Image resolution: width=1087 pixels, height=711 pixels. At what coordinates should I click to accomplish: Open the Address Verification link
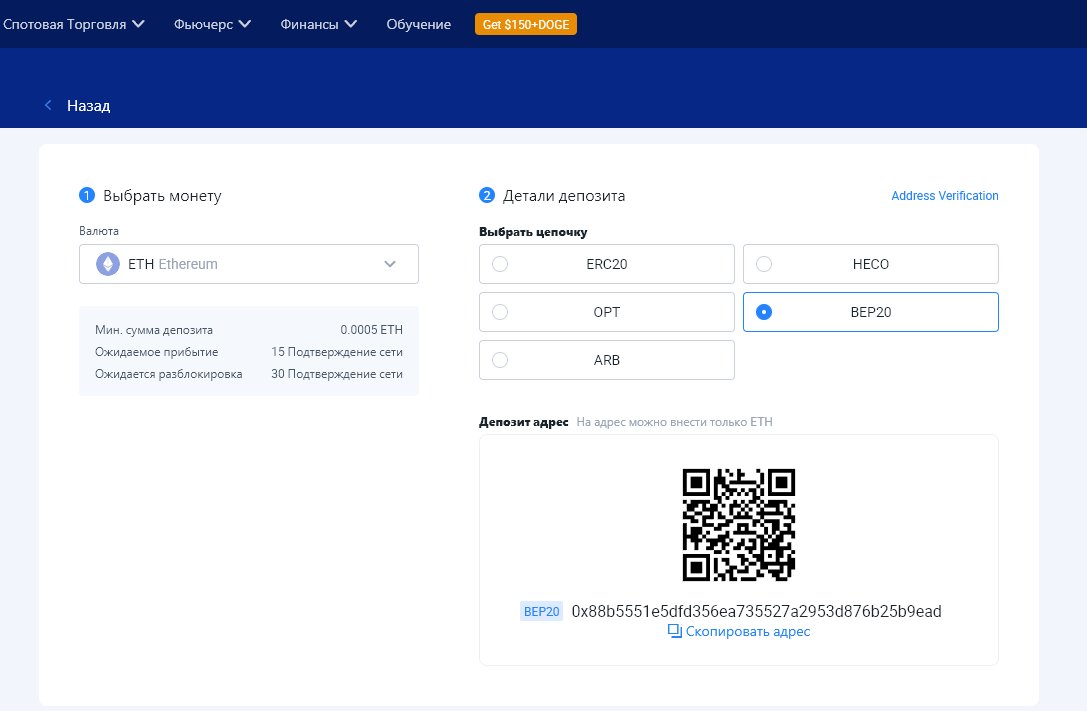click(945, 195)
